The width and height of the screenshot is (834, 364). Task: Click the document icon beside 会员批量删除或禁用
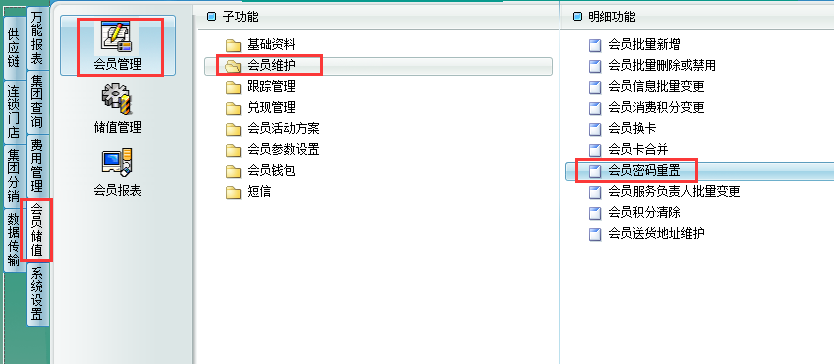[x=595, y=66]
